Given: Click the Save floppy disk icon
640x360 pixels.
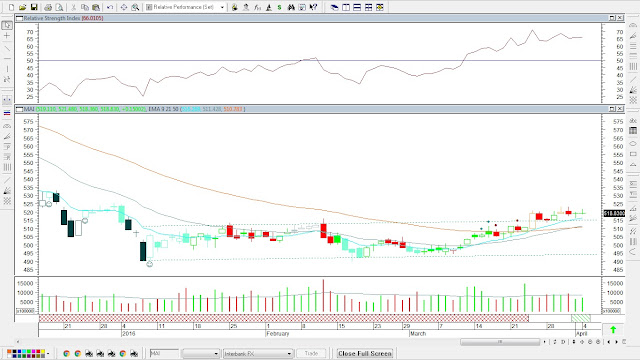Looking at the screenshot, I should tap(34, 7).
